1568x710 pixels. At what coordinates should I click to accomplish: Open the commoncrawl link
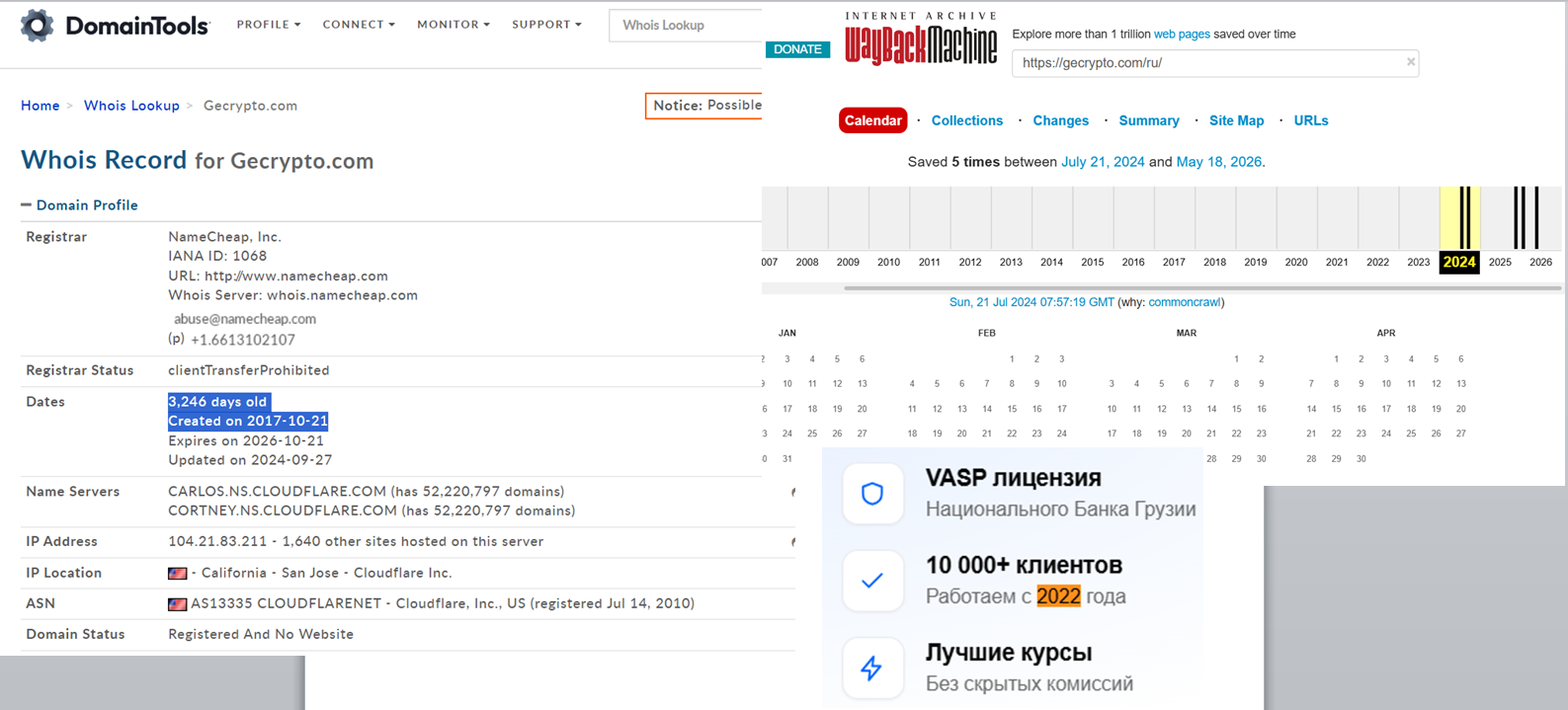click(1185, 302)
